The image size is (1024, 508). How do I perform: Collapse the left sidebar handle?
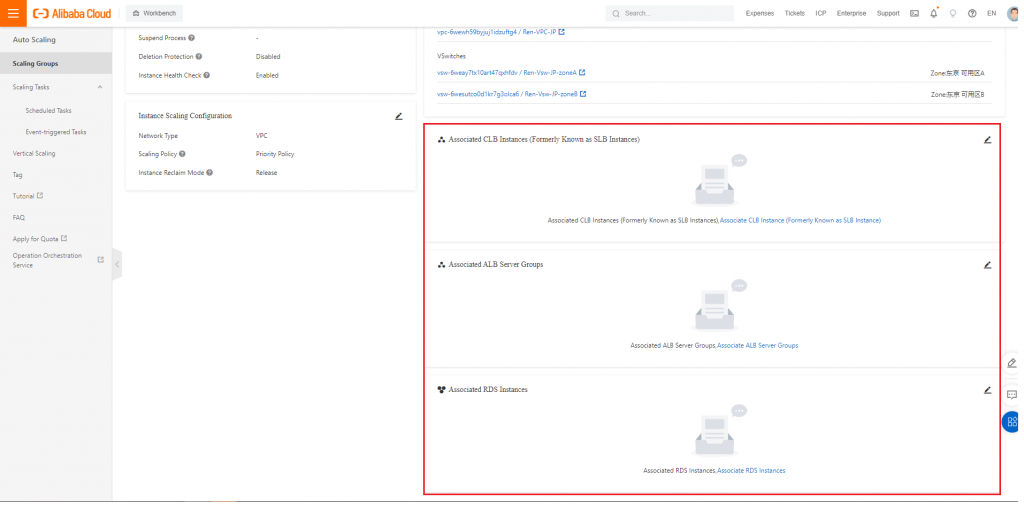(117, 264)
